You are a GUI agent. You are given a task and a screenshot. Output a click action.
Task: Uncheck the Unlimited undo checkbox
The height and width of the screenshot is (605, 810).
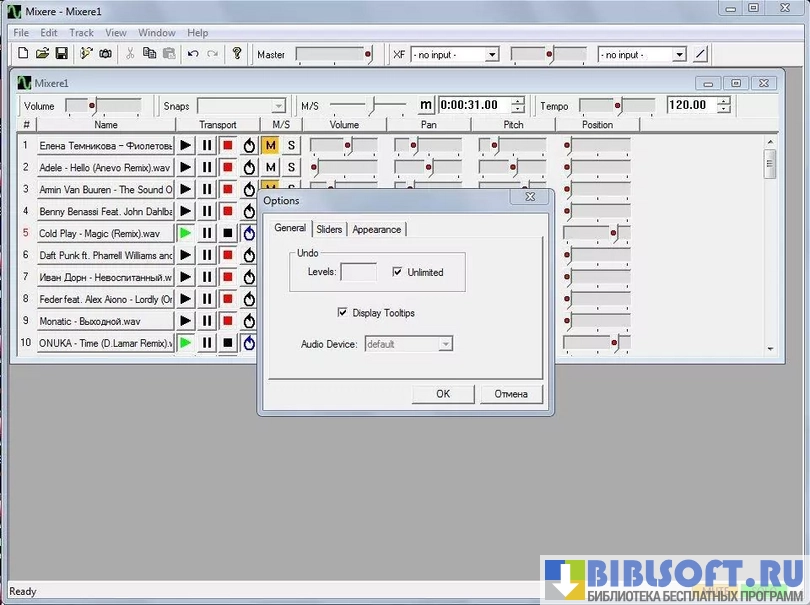click(398, 272)
